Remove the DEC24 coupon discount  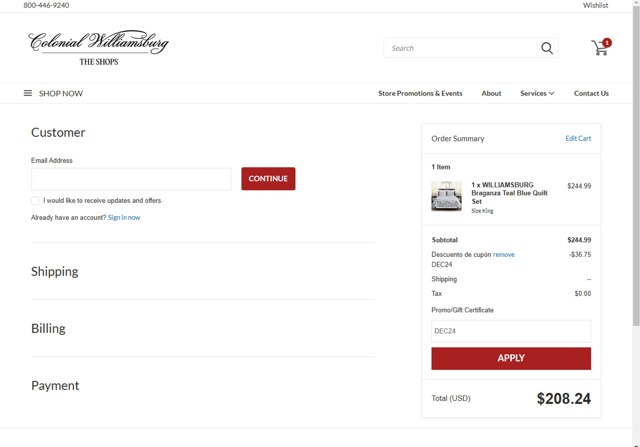point(504,254)
